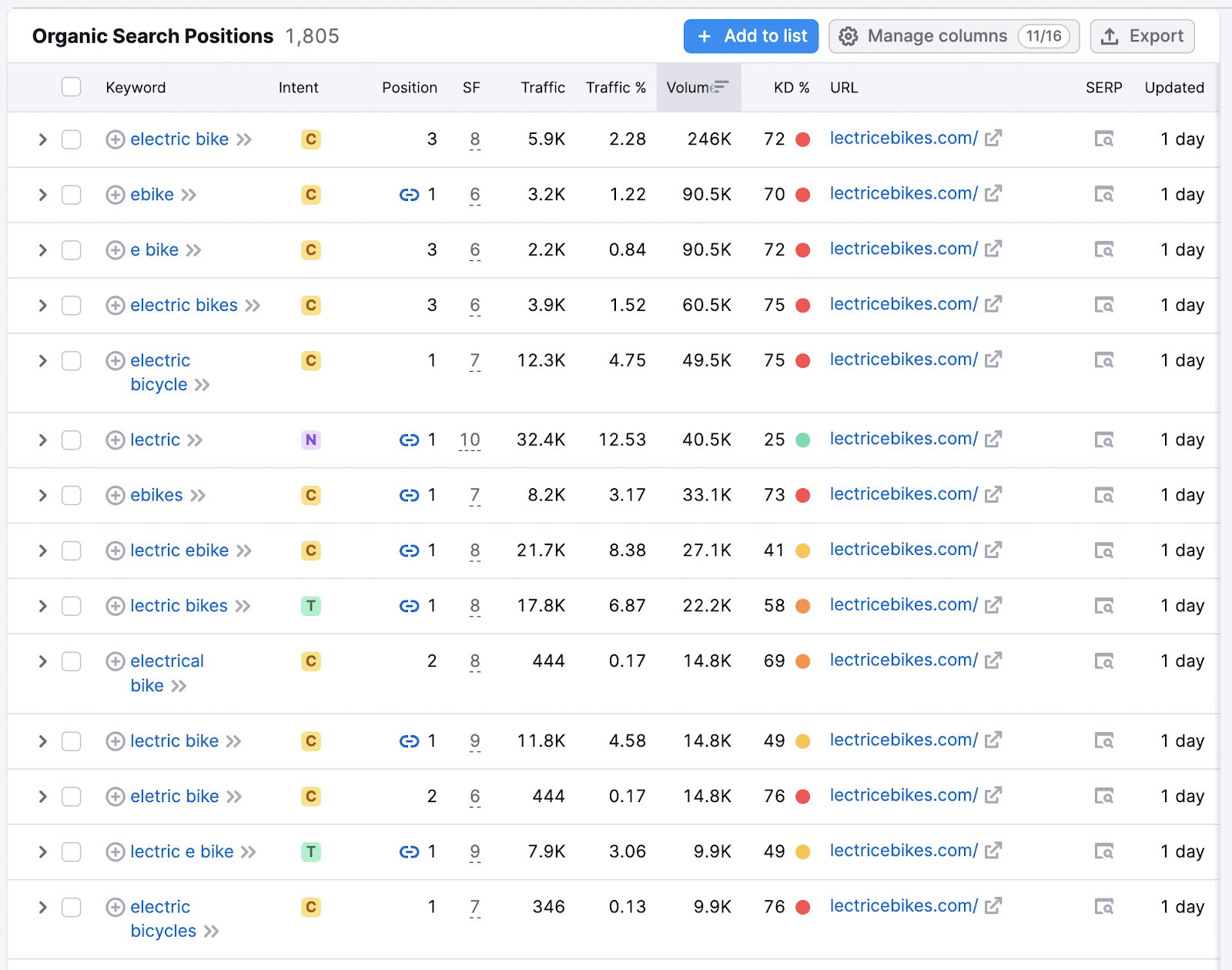Add electrical bike keyword with plus icon
1232x970 pixels.
click(115, 661)
